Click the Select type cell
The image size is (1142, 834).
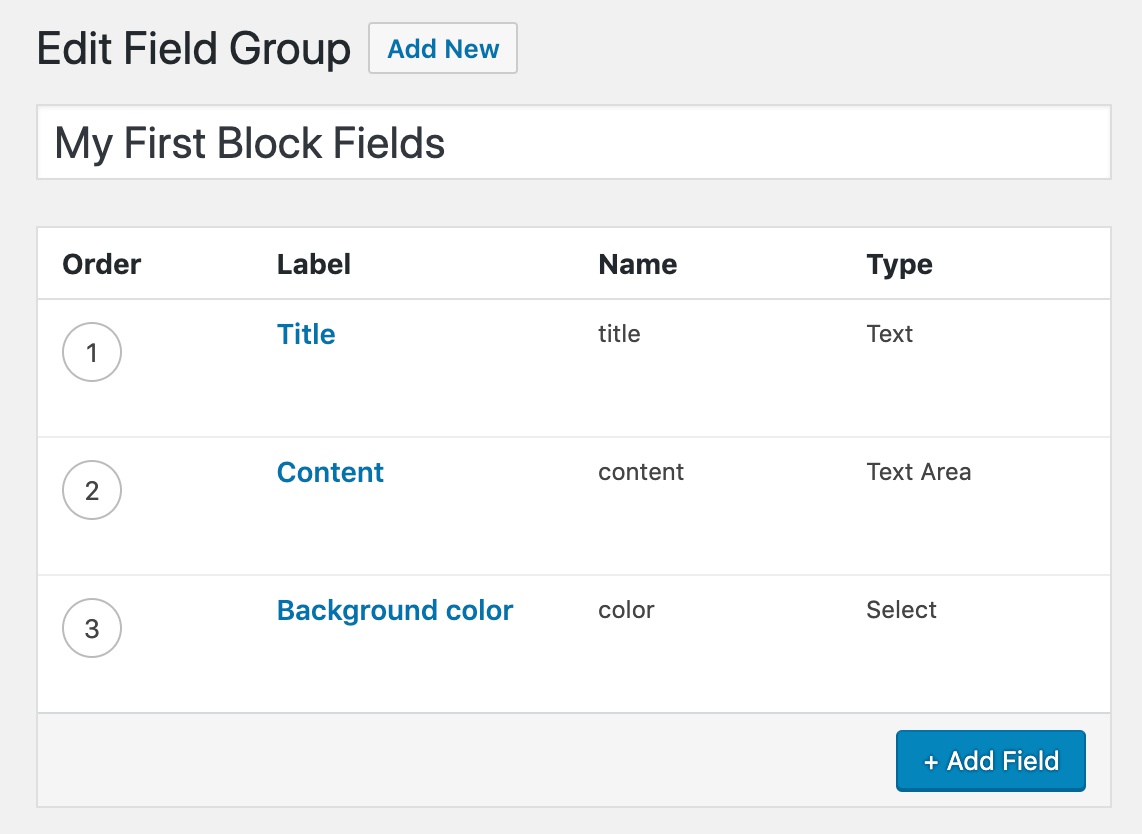[x=901, y=610]
